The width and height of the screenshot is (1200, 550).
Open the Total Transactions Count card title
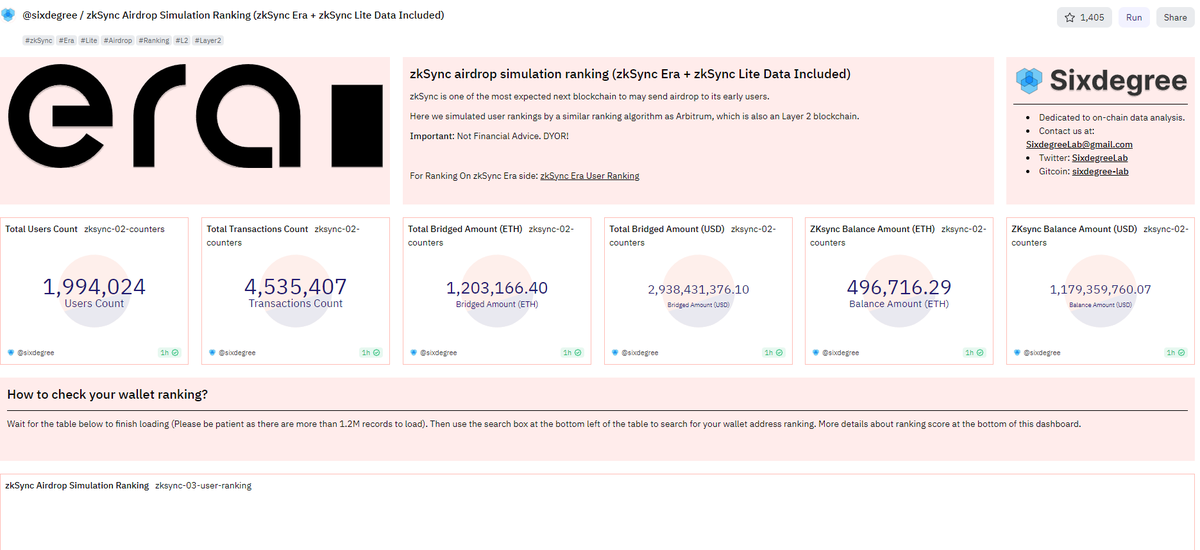pos(257,229)
